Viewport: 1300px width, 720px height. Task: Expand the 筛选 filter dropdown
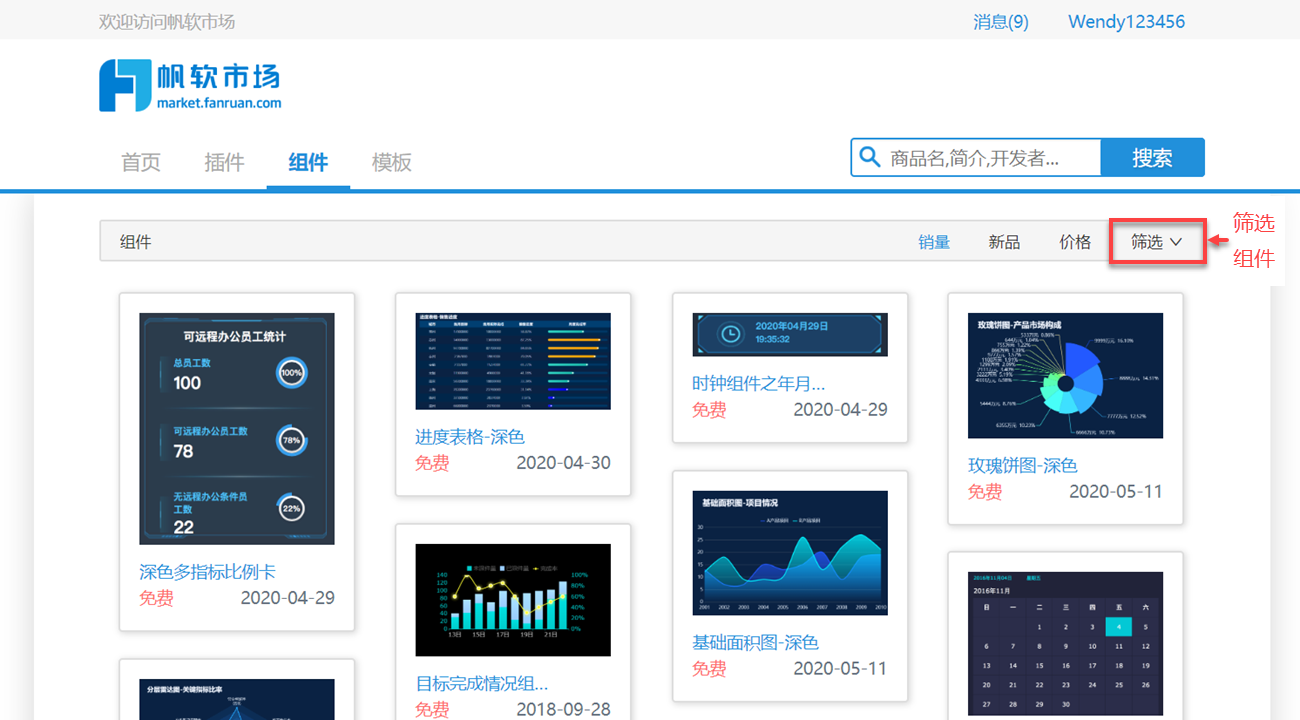[1157, 242]
